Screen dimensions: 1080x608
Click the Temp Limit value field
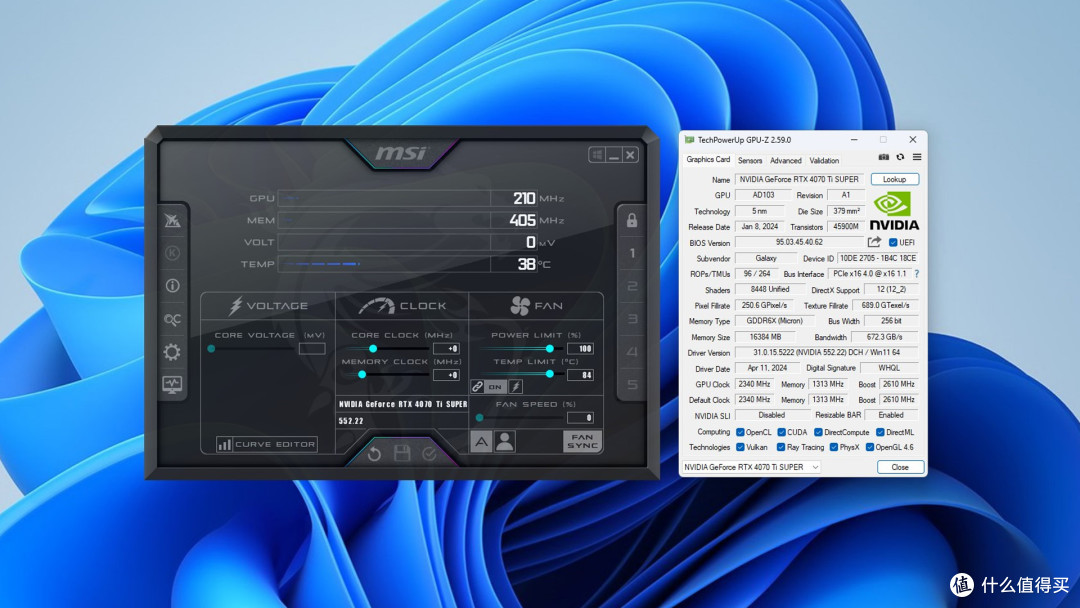(x=580, y=375)
